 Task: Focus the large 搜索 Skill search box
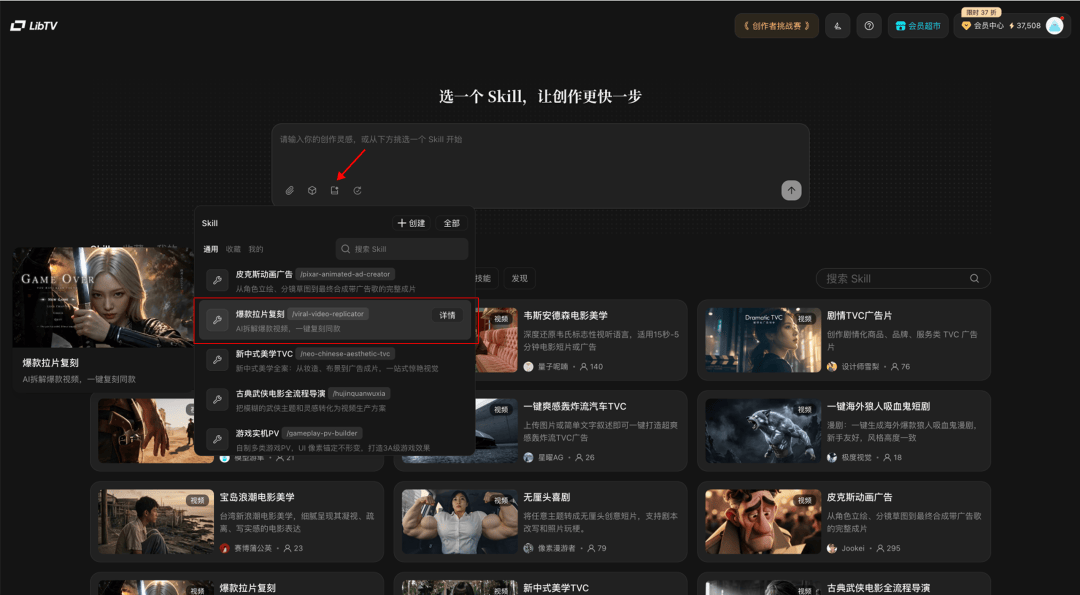point(903,278)
